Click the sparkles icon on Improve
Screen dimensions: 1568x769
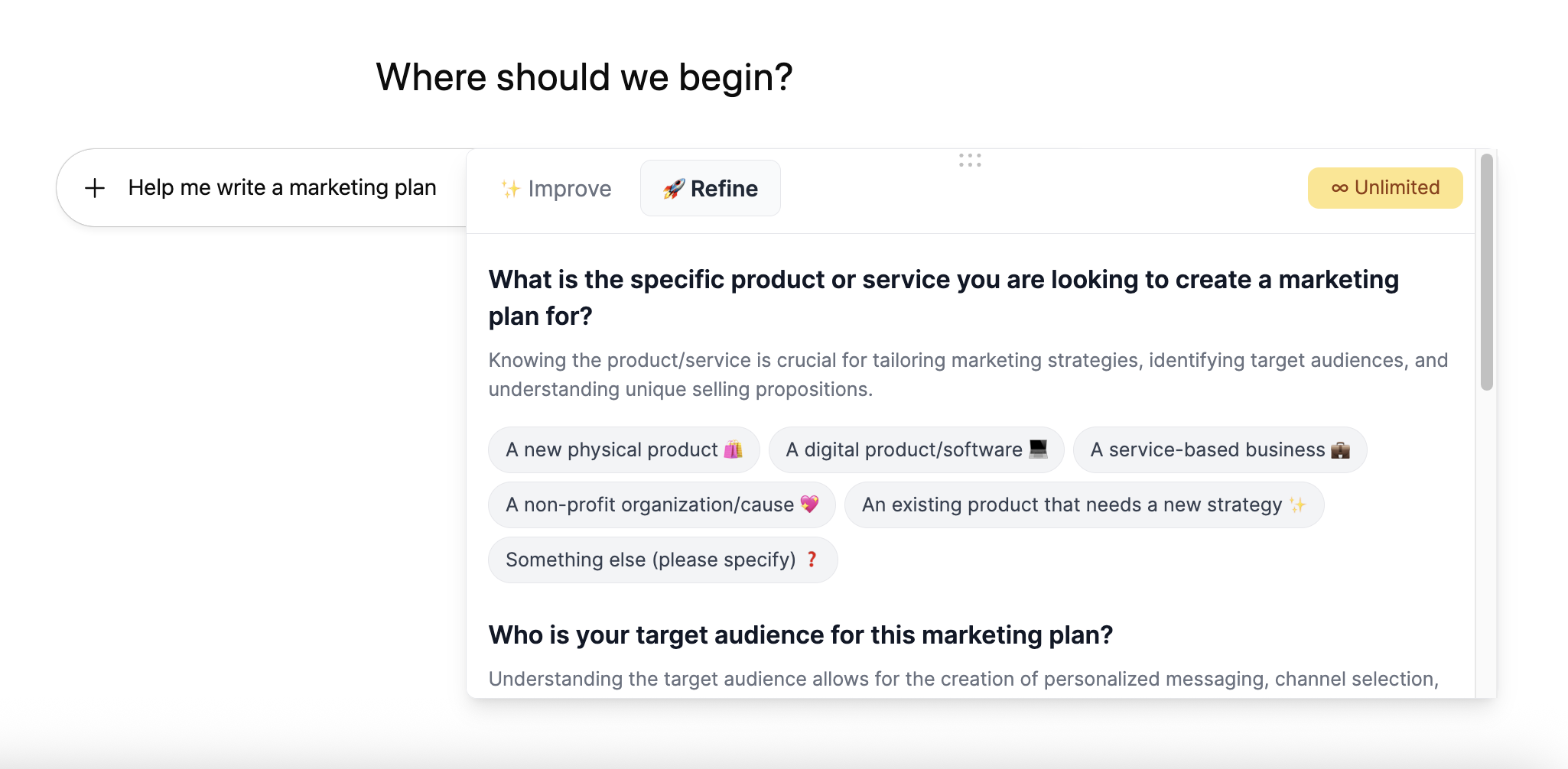pyautogui.click(x=510, y=189)
